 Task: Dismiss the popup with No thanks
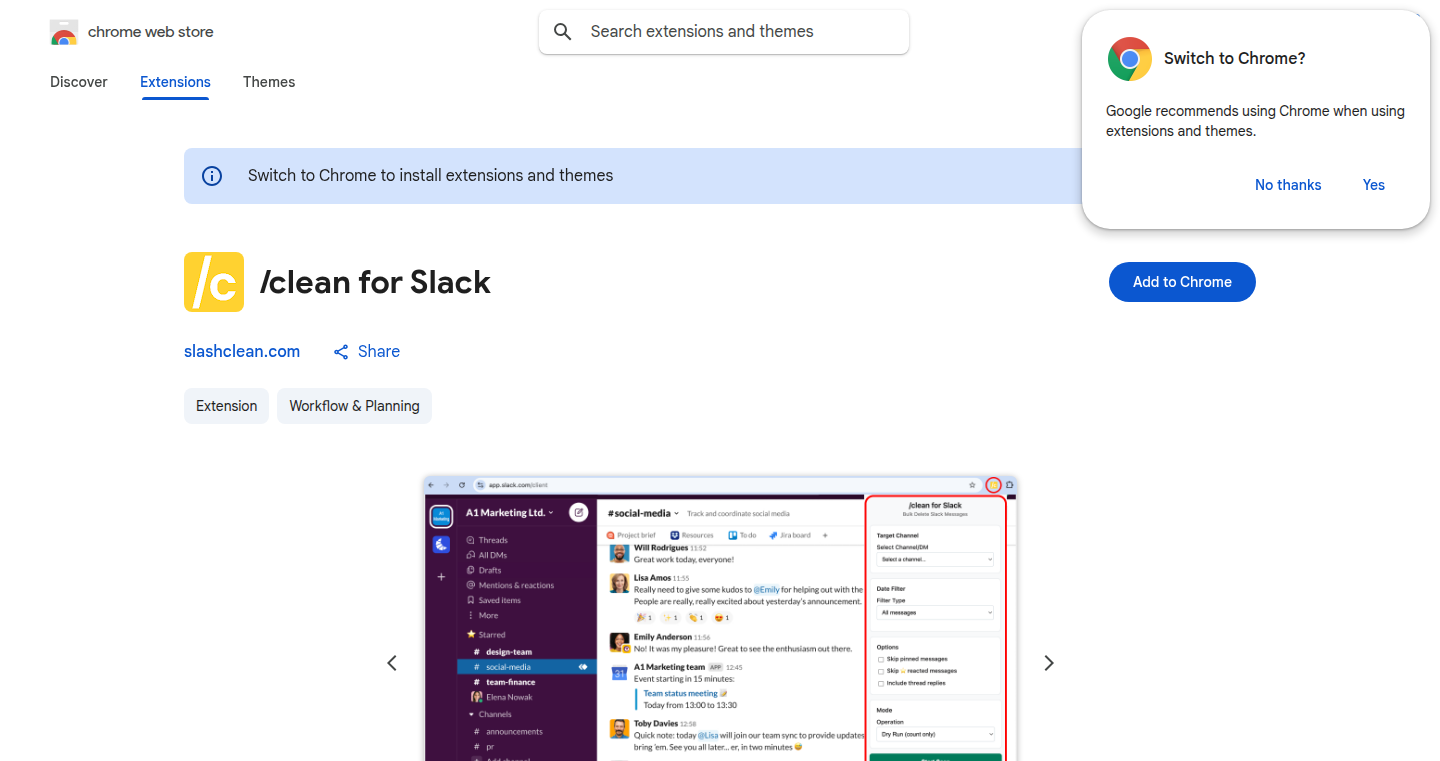point(1288,185)
